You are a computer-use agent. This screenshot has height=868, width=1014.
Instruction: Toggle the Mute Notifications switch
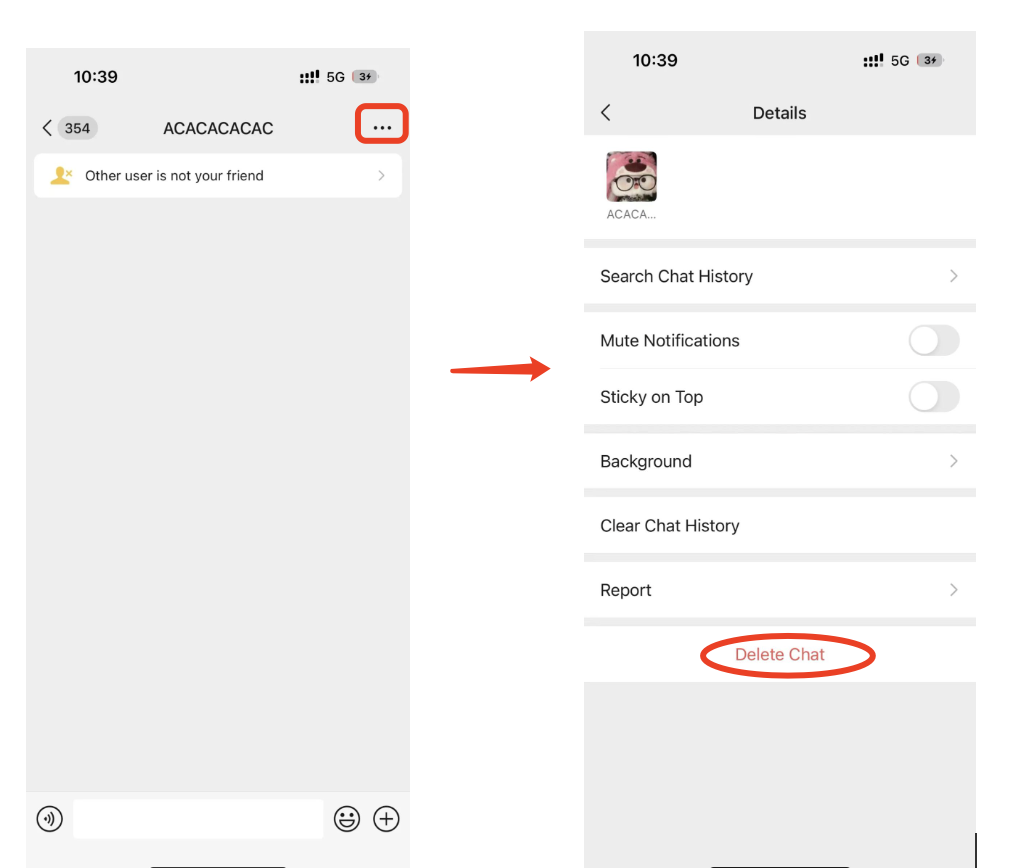pos(934,340)
